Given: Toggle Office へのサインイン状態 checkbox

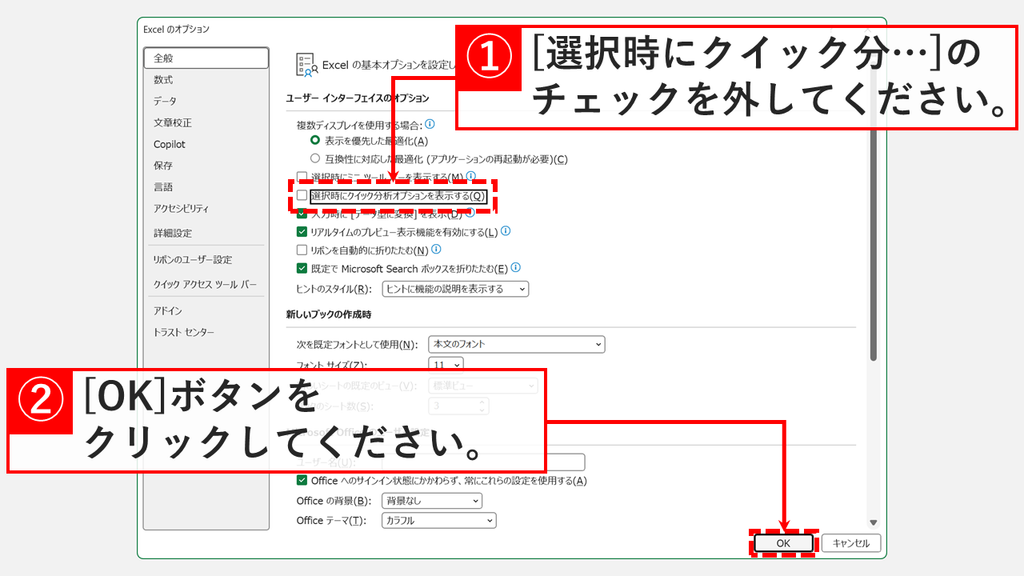Looking at the screenshot, I should pos(302,481).
